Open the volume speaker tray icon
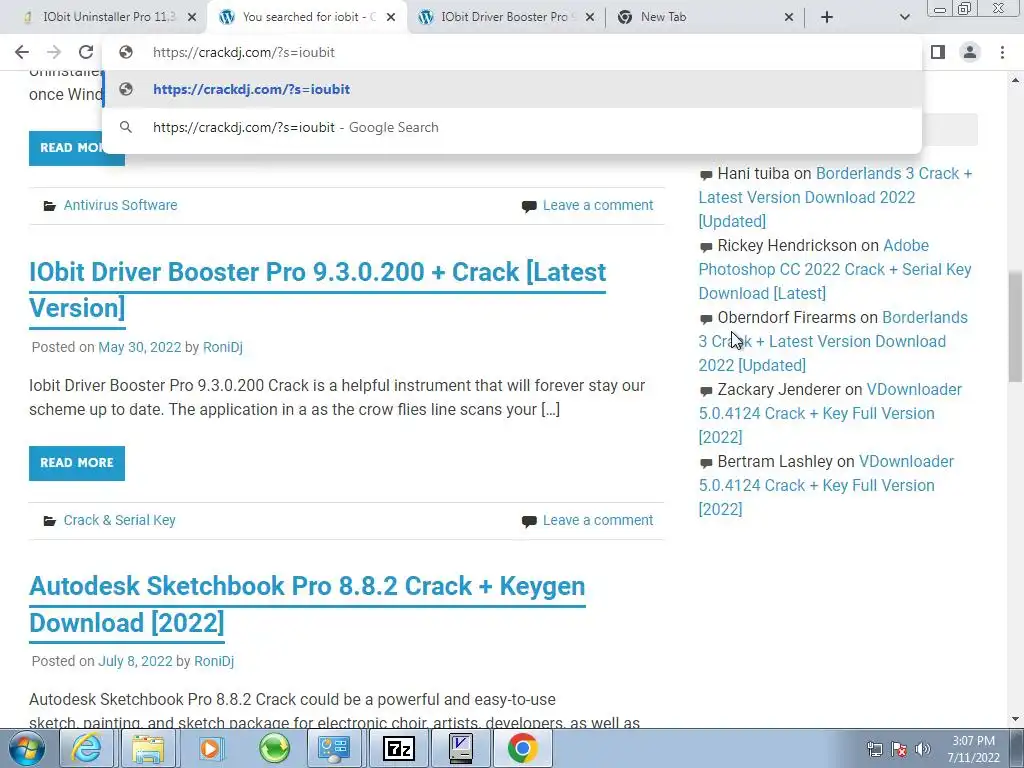This screenshot has height=768, width=1024. tap(923, 749)
